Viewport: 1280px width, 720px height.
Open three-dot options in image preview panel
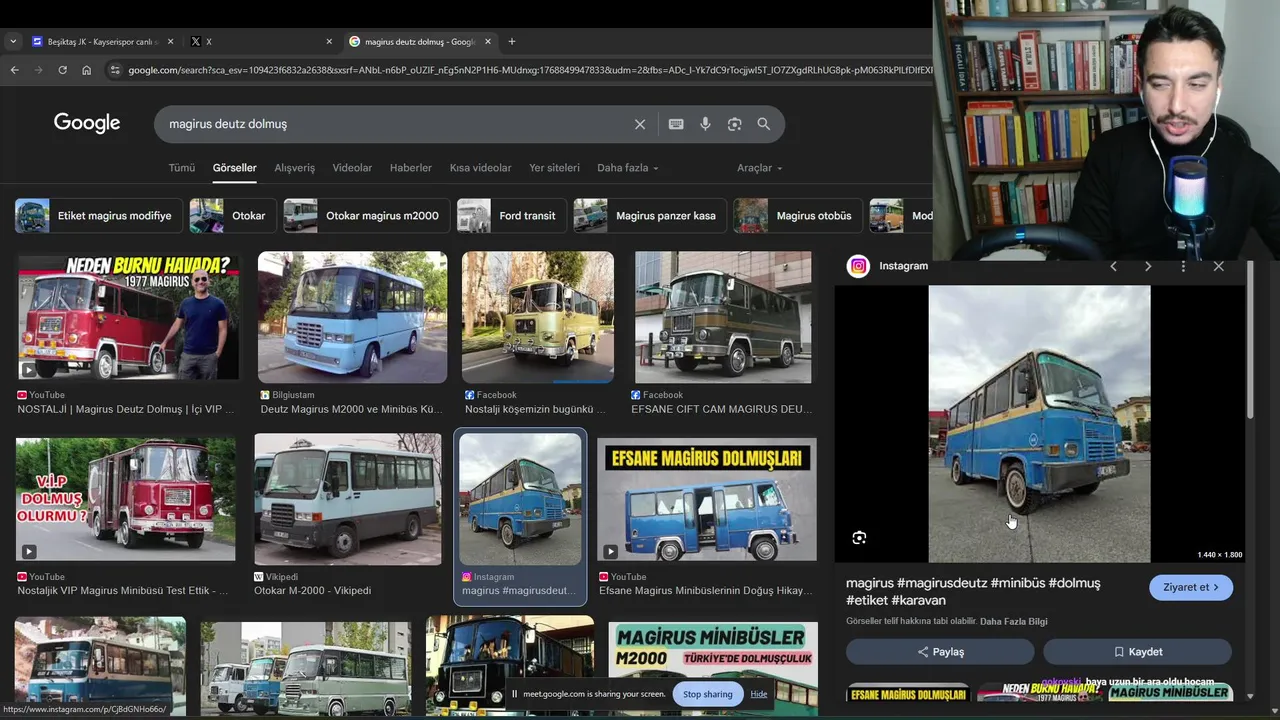tap(1183, 266)
